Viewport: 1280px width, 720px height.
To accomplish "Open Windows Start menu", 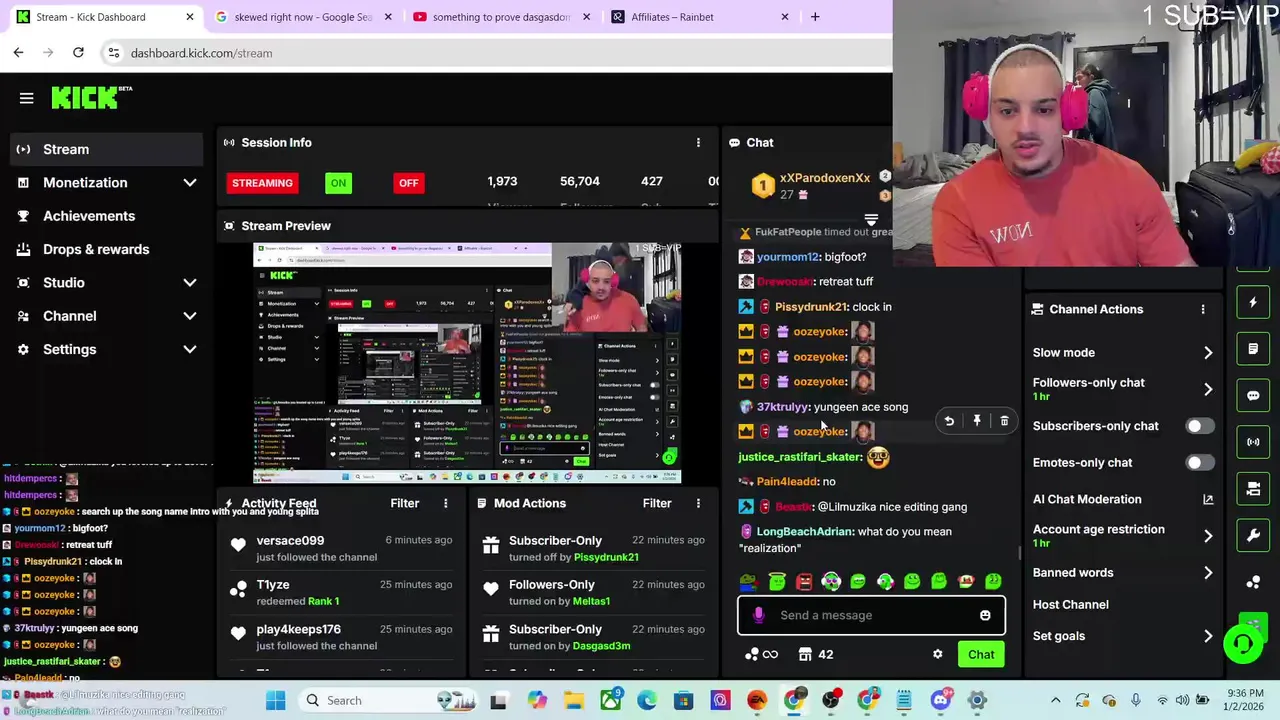I will click(x=275, y=700).
